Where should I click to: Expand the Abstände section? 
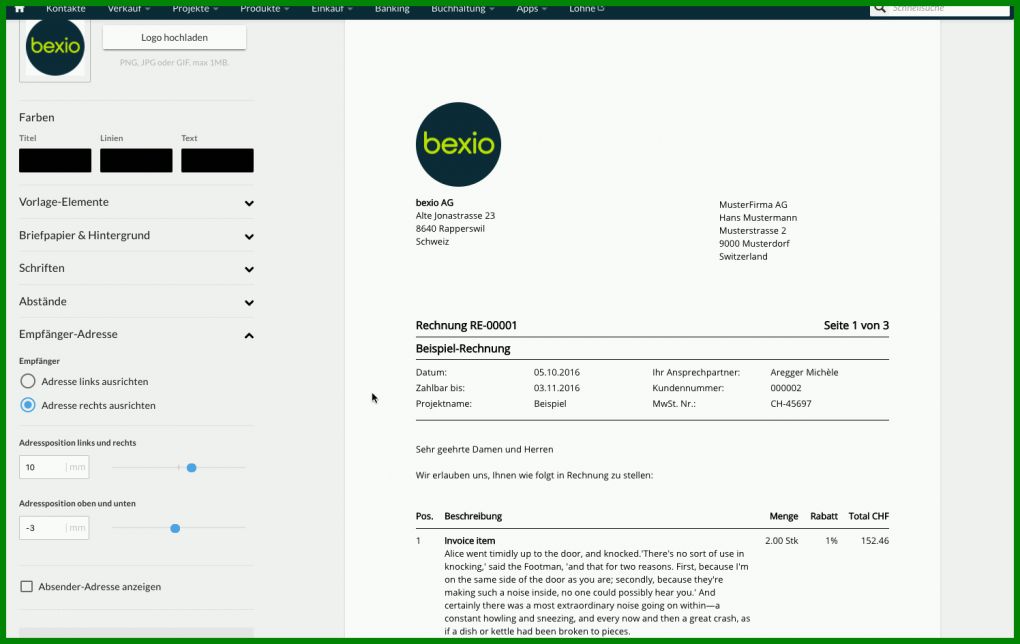tap(136, 302)
